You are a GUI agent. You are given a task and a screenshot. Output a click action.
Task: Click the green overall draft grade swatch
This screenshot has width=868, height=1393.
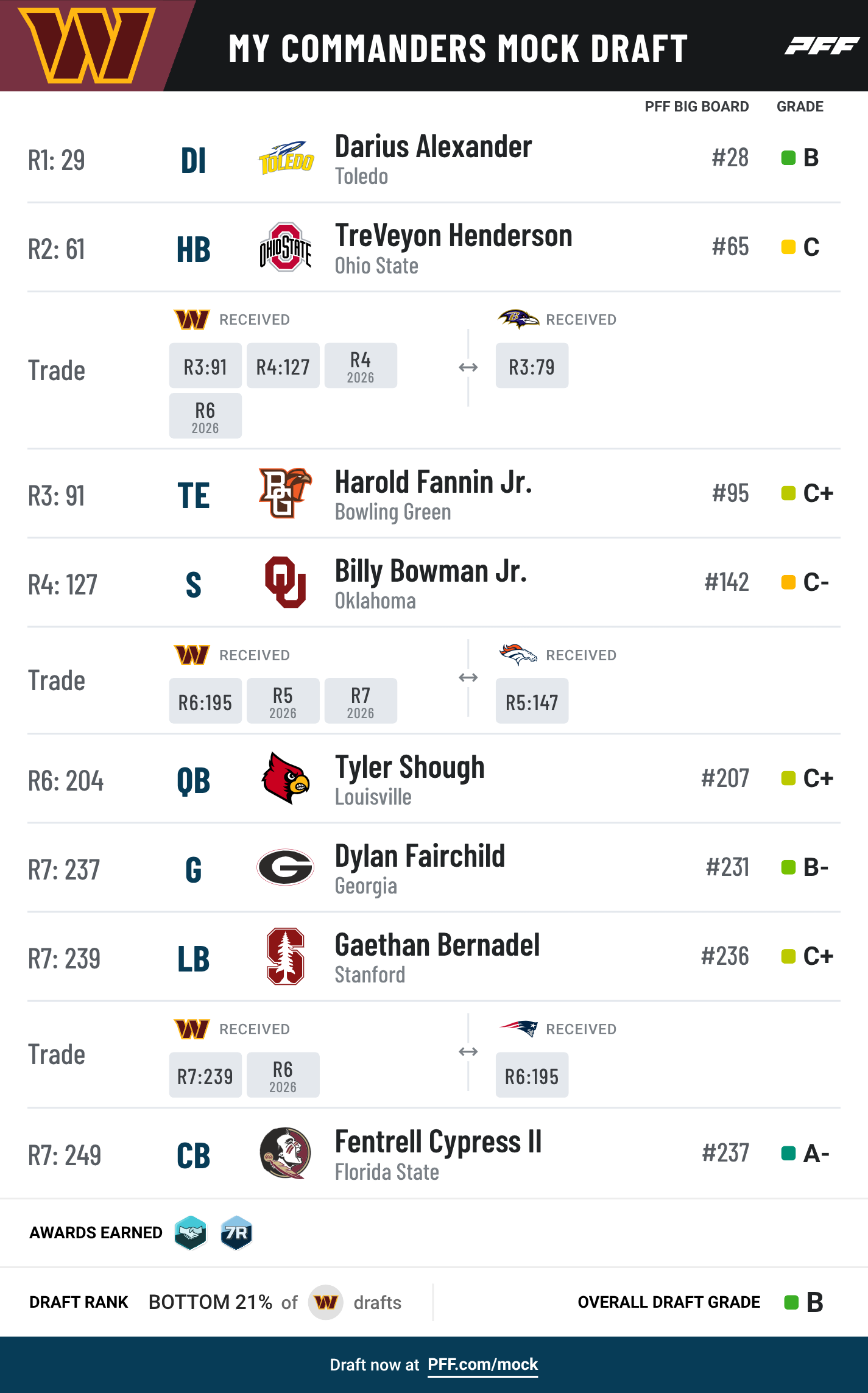pyautogui.click(x=791, y=1302)
